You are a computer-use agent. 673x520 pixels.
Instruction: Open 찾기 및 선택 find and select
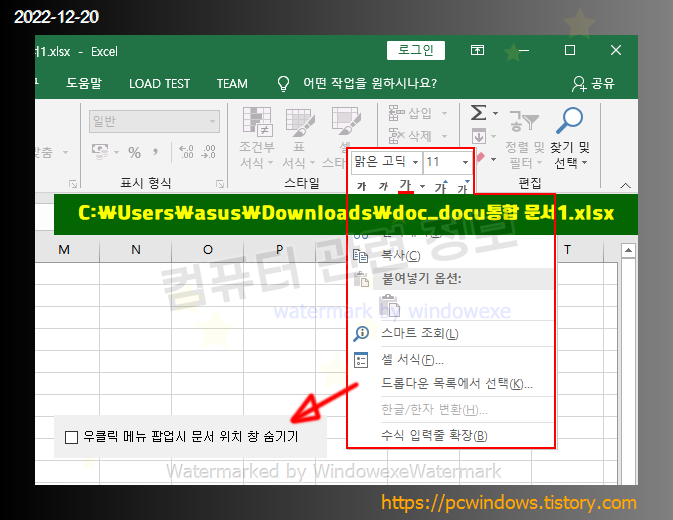point(570,137)
